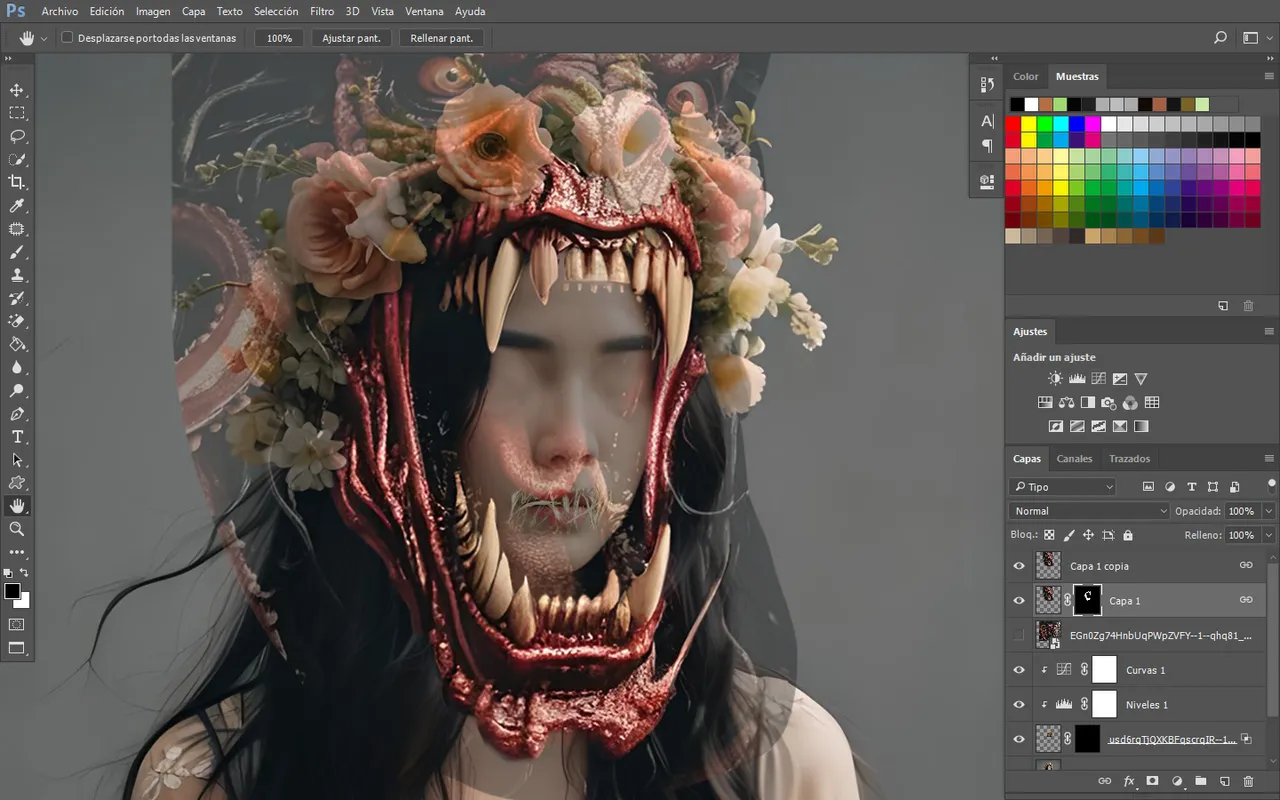The width and height of the screenshot is (1280, 800).
Task: Open the Muestras panel options menu
Action: 1269,76
